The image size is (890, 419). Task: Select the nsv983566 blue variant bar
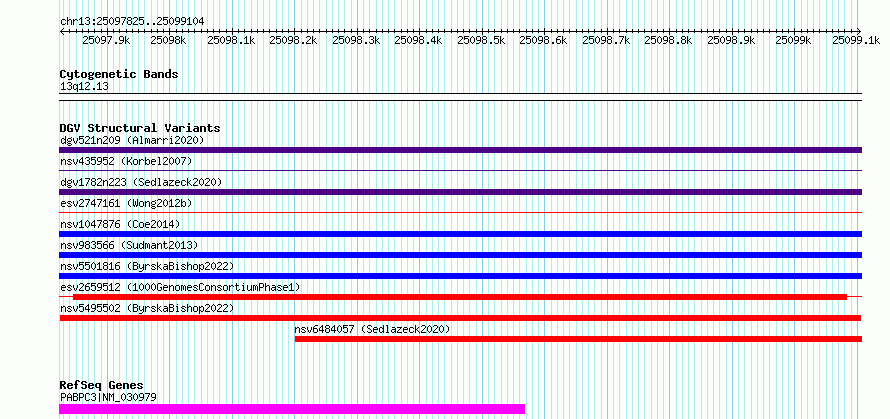tap(460, 255)
